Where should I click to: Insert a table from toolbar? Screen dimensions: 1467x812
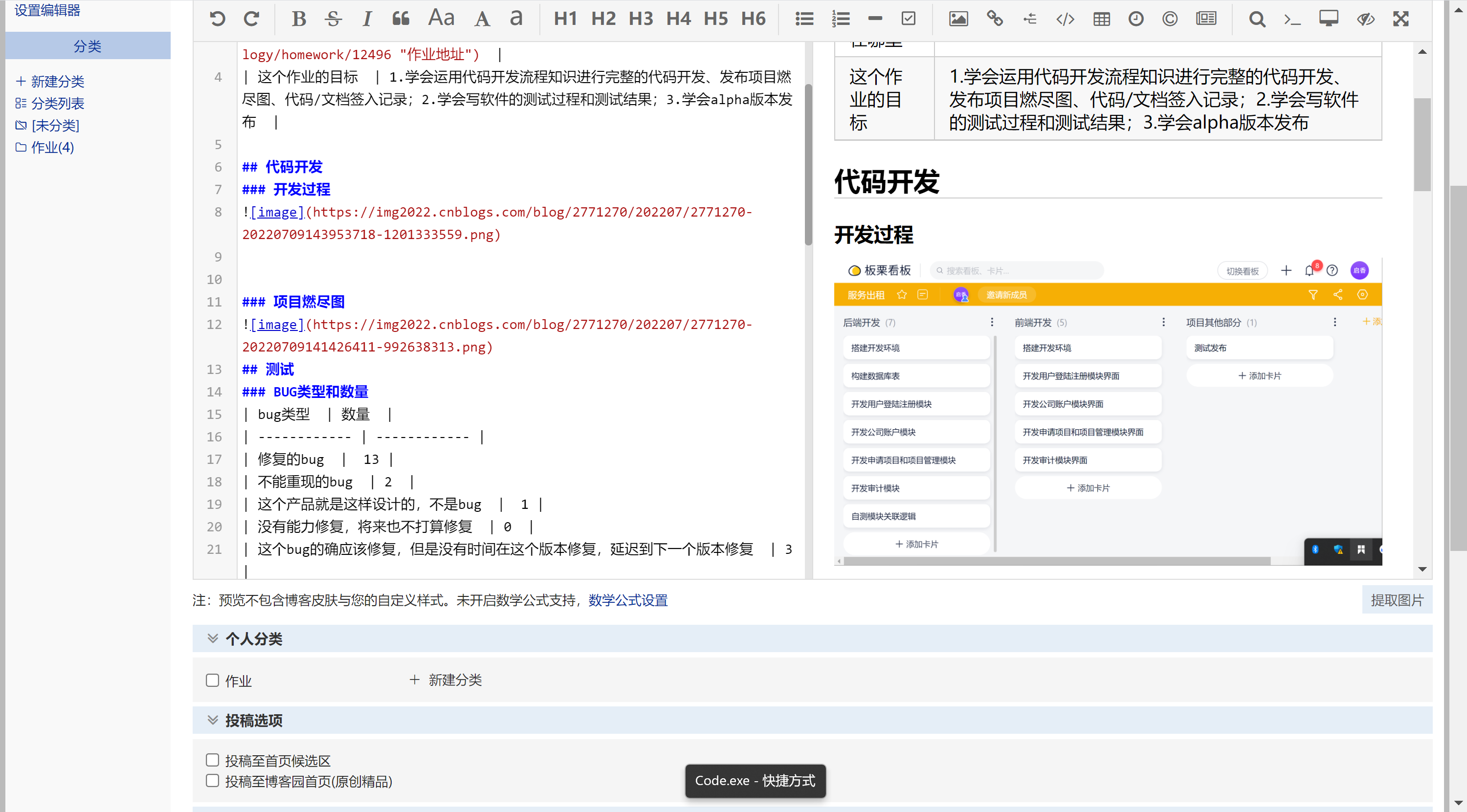point(1101,19)
